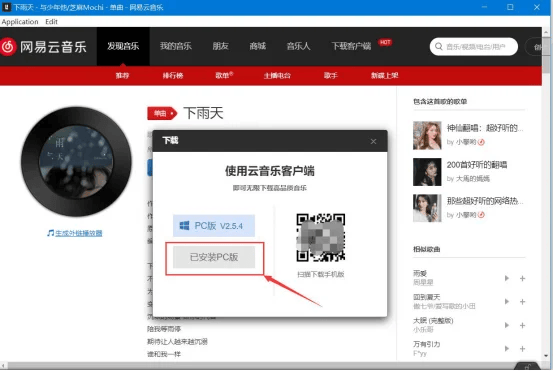Click the music note icon beside 生成外链播放器
The image size is (553, 371).
tap(50, 233)
